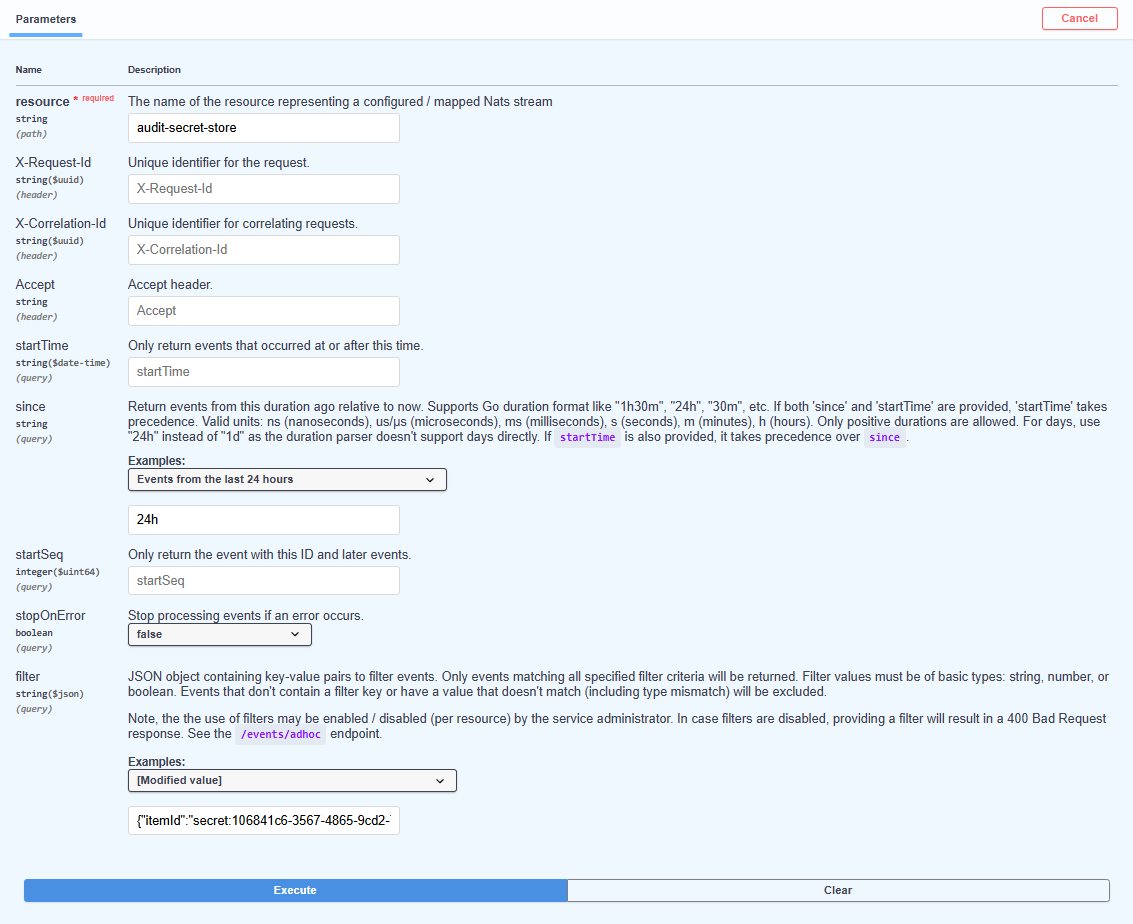Screen dimensions: 1133x924
Task: Focus the resource field with audit-secret-store
Action: (264, 128)
